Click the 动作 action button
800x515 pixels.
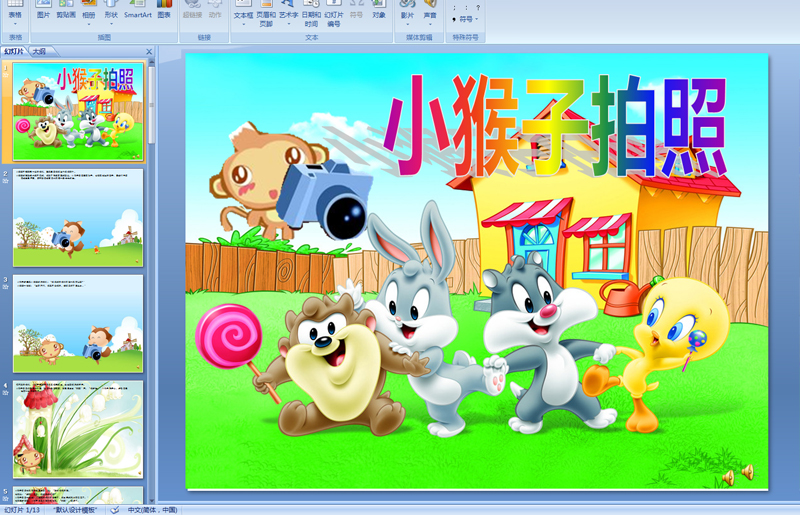point(215,10)
